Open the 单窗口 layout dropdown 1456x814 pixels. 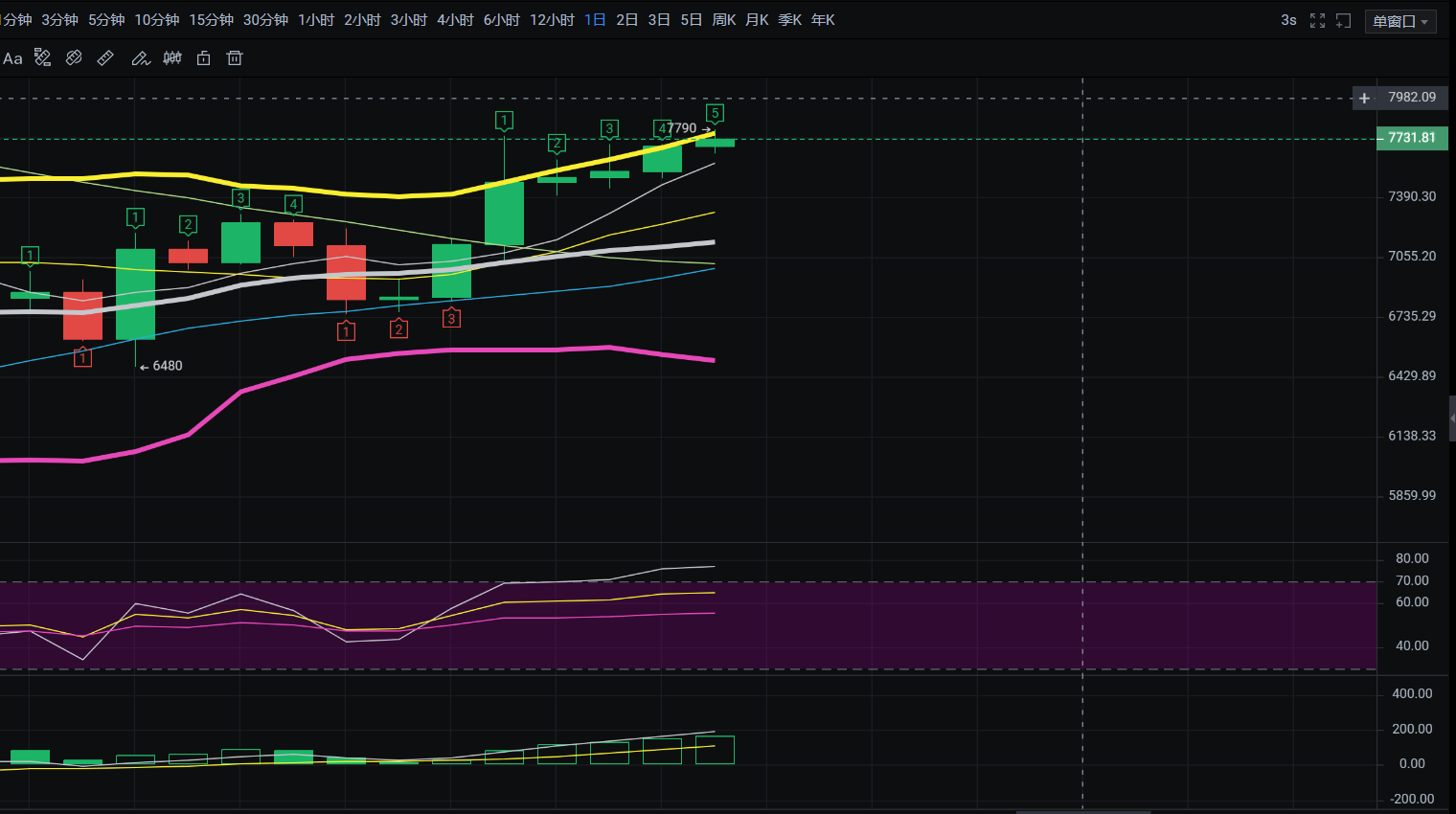click(x=1399, y=21)
